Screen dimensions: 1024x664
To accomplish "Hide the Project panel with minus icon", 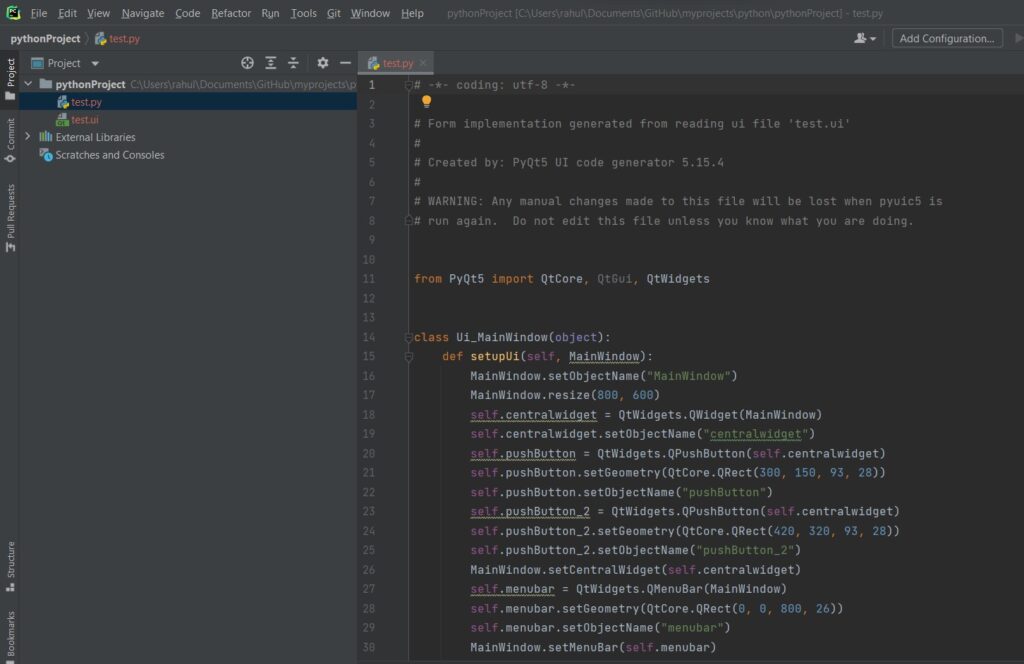I will (345, 63).
